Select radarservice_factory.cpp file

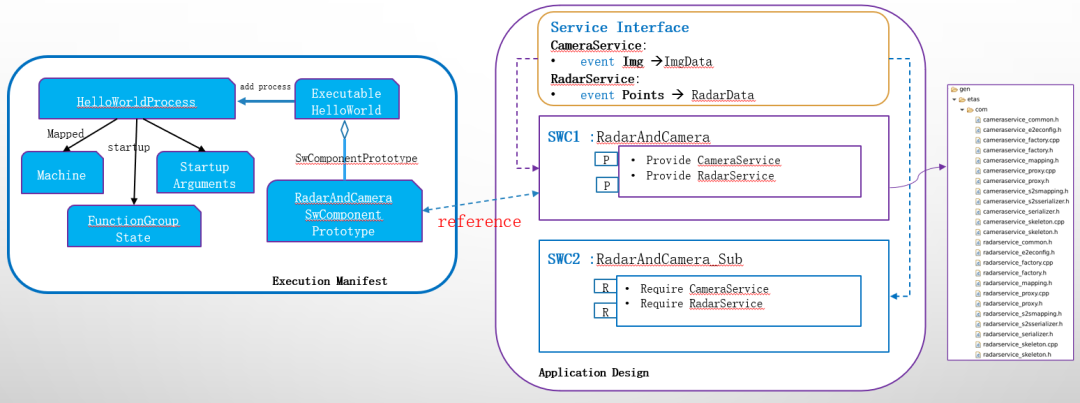(1019, 262)
